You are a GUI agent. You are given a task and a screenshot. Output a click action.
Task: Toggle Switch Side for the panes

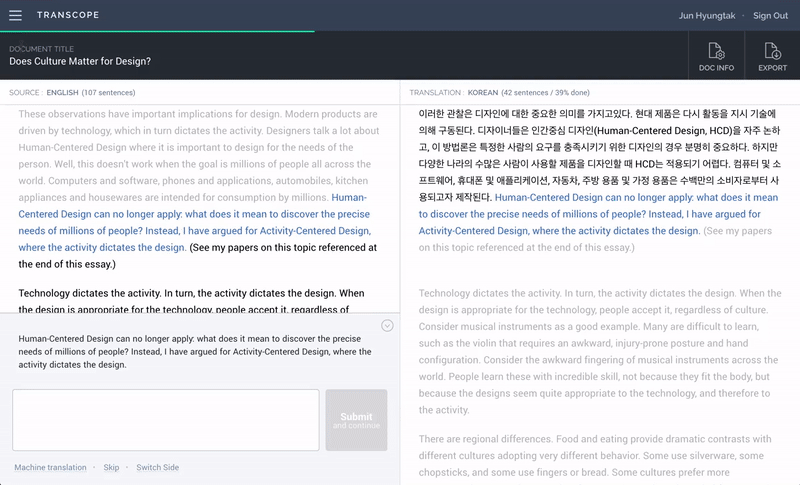click(x=158, y=468)
